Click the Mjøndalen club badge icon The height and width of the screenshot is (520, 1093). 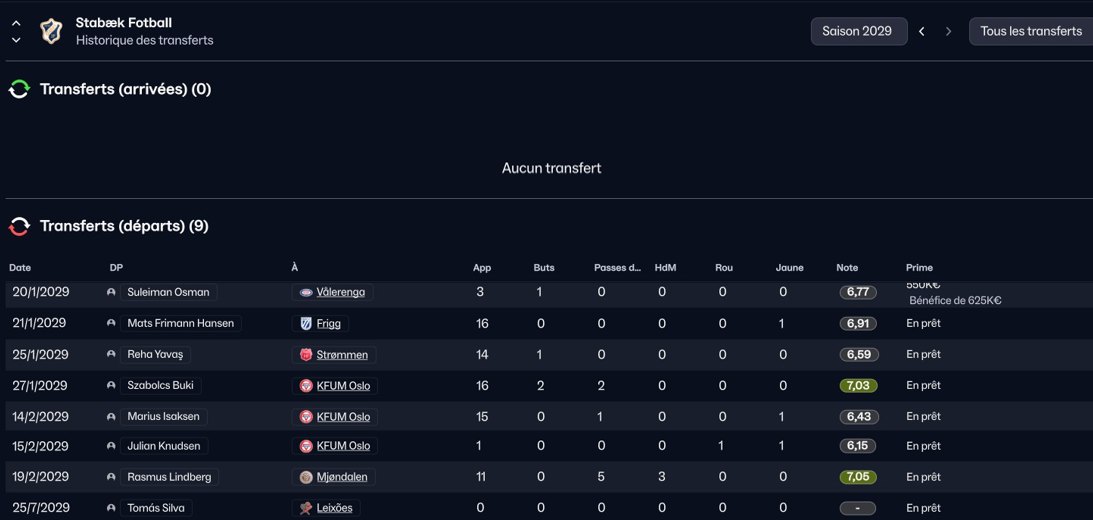point(306,478)
